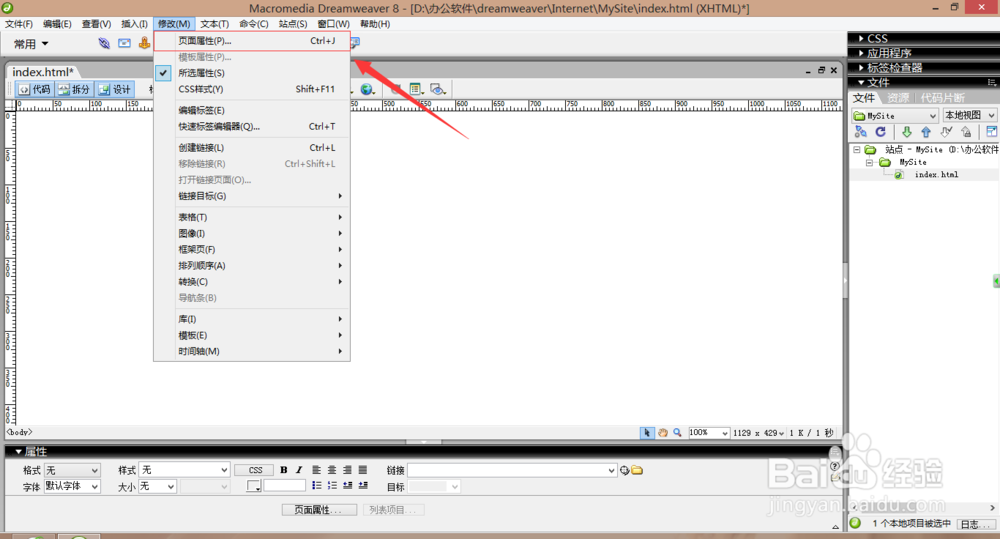The width and height of the screenshot is (1000, 539).
Task: Switch to Design view (设计)
Action: click(x=115, y=89)
